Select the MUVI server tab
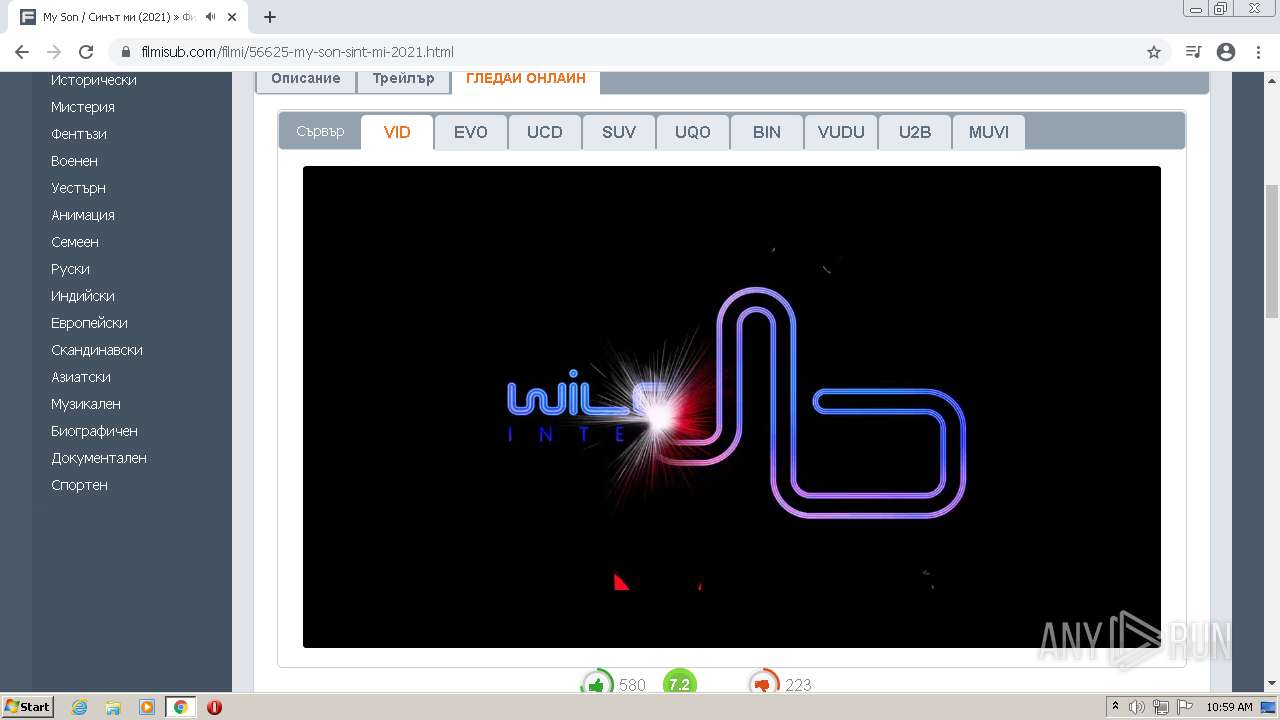The height and width of the screenshot is (720, 1280). coord(989,132)
